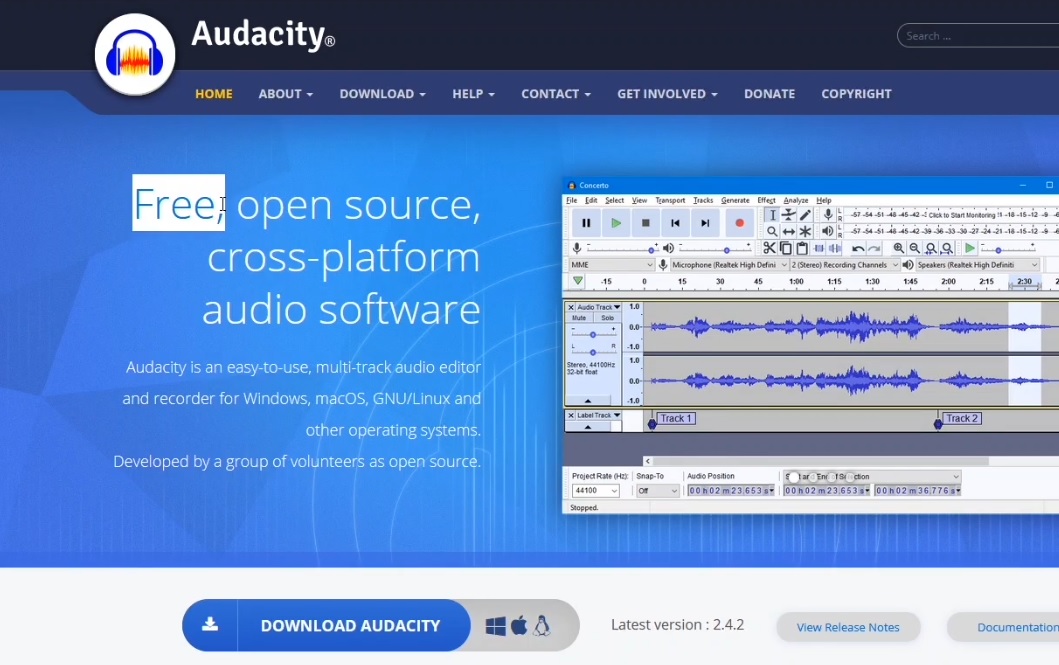Click the Fit Selection zoom icon
The width and height of the screenshot is (1059, 665).
point(931,248)
